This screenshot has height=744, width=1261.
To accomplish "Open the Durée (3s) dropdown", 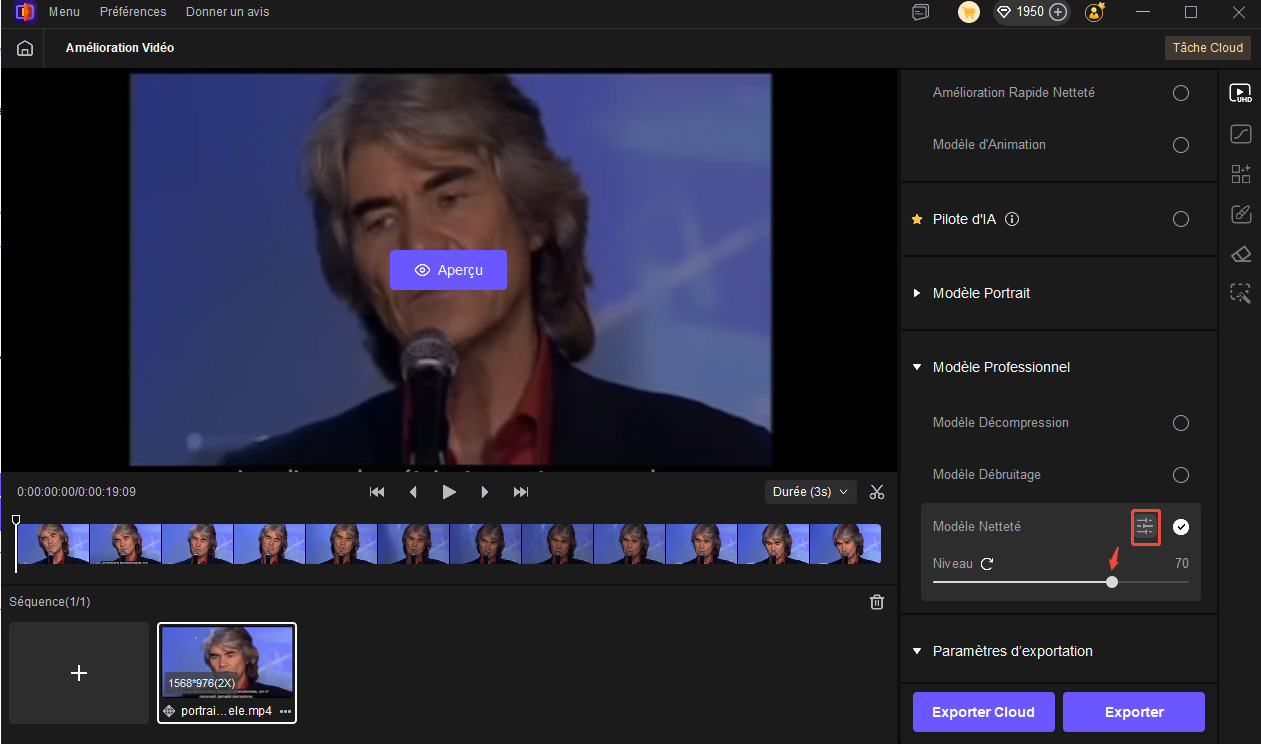I will click(810, 492).
